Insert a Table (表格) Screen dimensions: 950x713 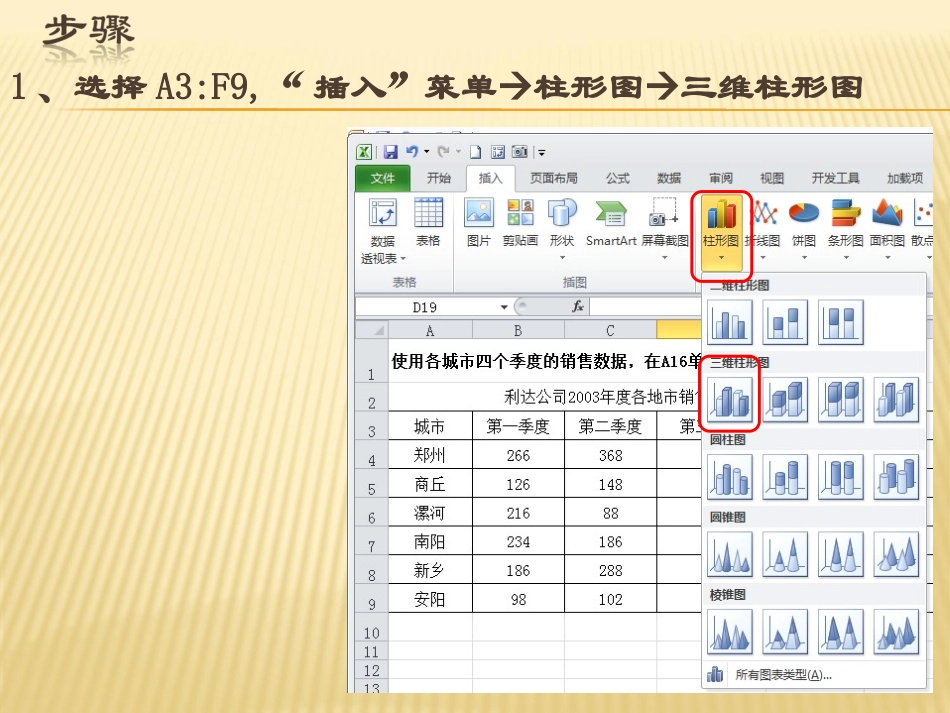pos(428,222)
